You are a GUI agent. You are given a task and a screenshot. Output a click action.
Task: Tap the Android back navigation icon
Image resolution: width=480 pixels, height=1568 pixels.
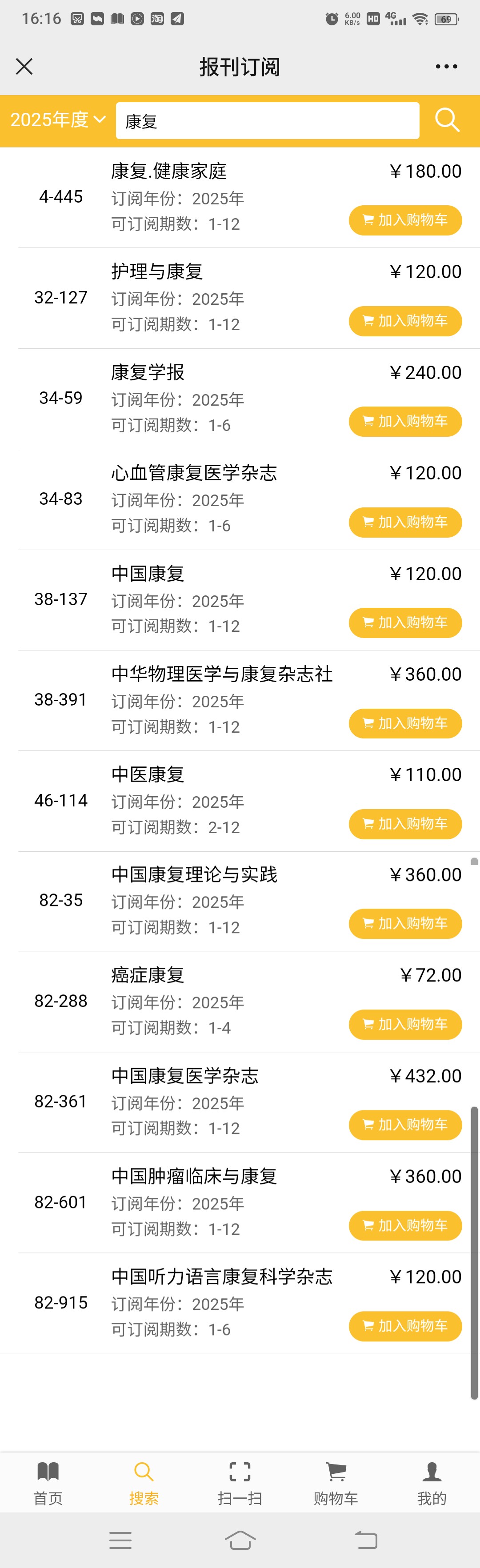366,1540
